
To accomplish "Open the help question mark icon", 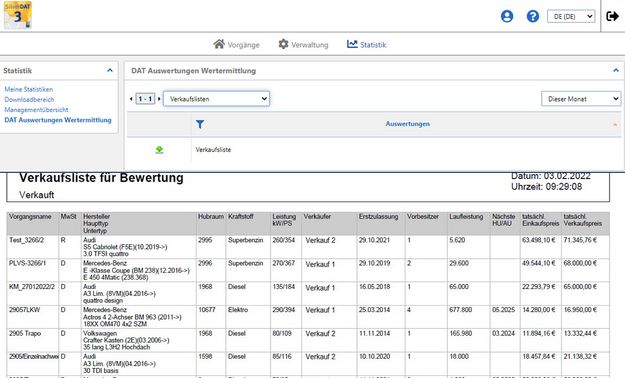I will [x=533, y=16].
